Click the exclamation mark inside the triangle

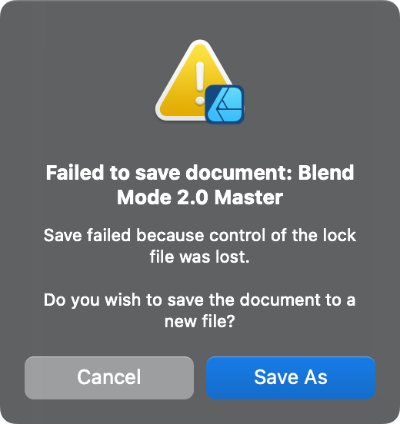pyautogui.click(x=200, y=83)
